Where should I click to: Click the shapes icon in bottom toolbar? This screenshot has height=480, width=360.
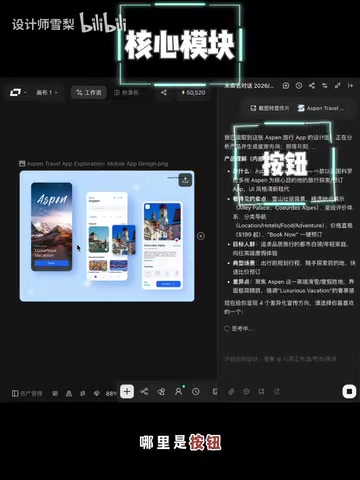(x=161, y=391)
